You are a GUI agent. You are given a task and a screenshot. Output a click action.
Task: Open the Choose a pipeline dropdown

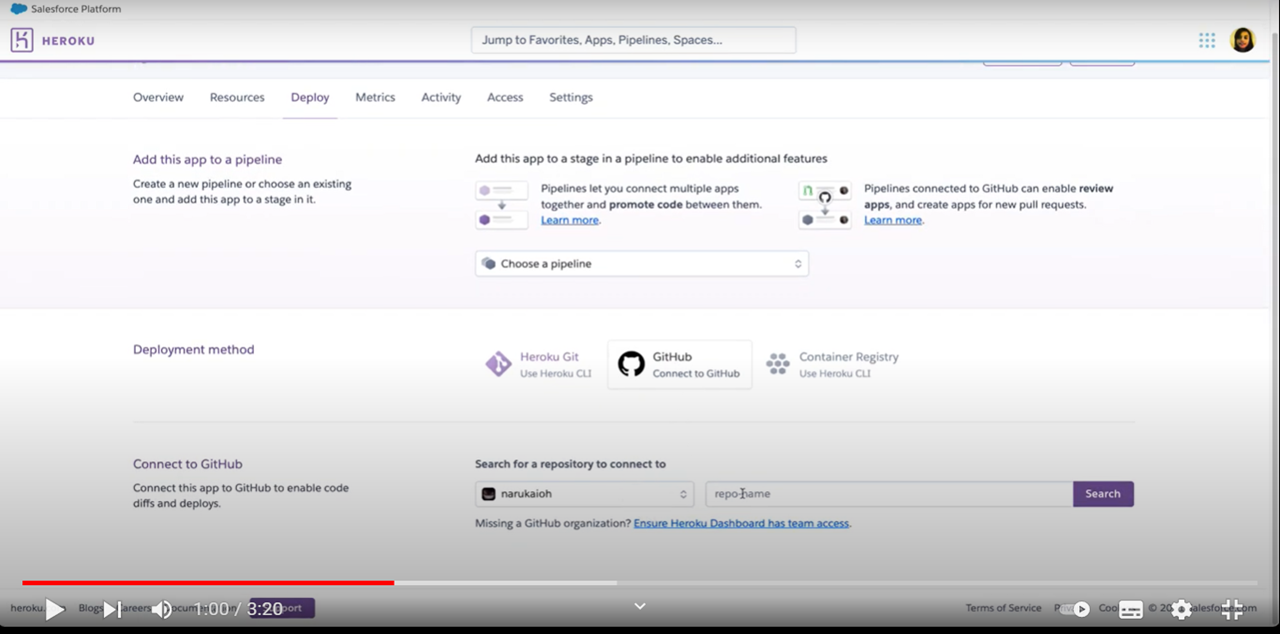click(x=641, y=263)
